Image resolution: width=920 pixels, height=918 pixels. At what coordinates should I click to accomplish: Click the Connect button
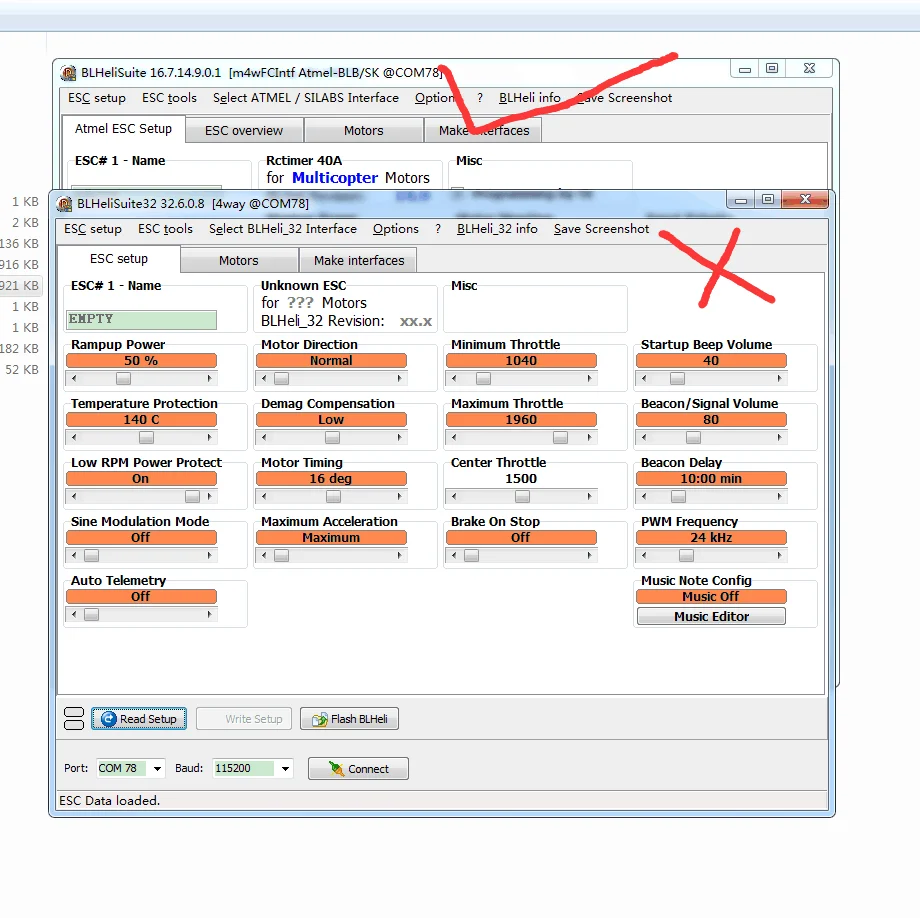click(358, 768)
